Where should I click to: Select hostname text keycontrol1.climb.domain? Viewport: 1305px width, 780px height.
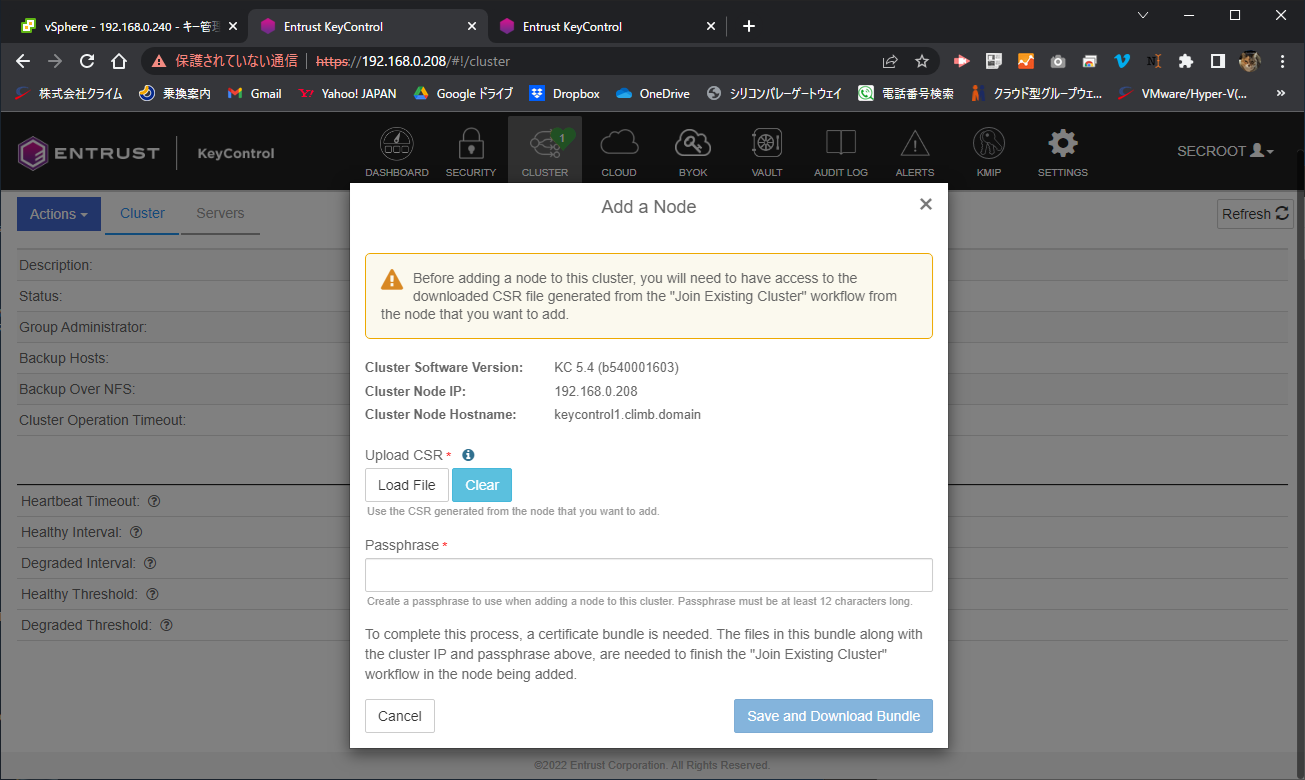pyautogui.click(x=627, y=414)
